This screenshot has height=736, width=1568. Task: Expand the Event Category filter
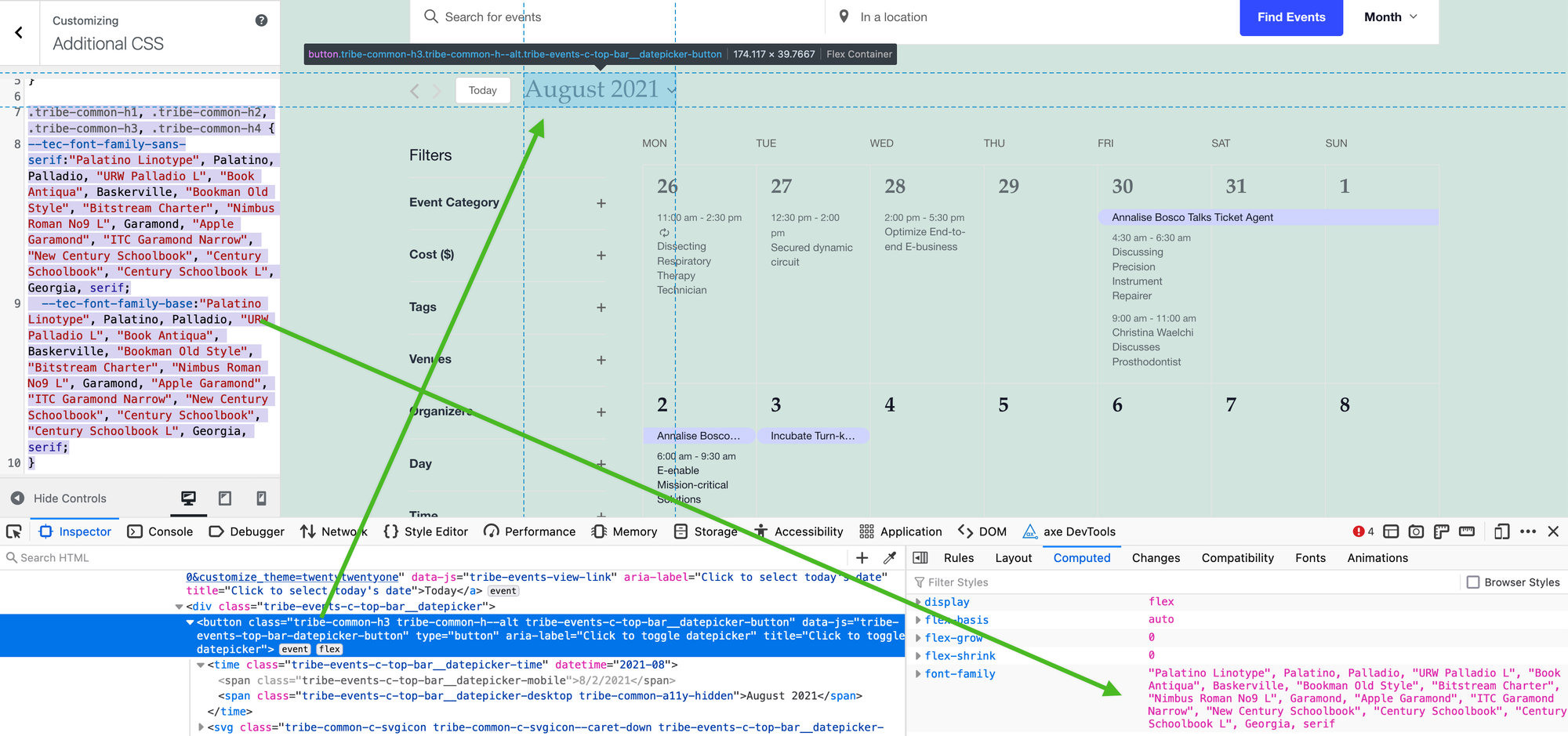(601, 203)
